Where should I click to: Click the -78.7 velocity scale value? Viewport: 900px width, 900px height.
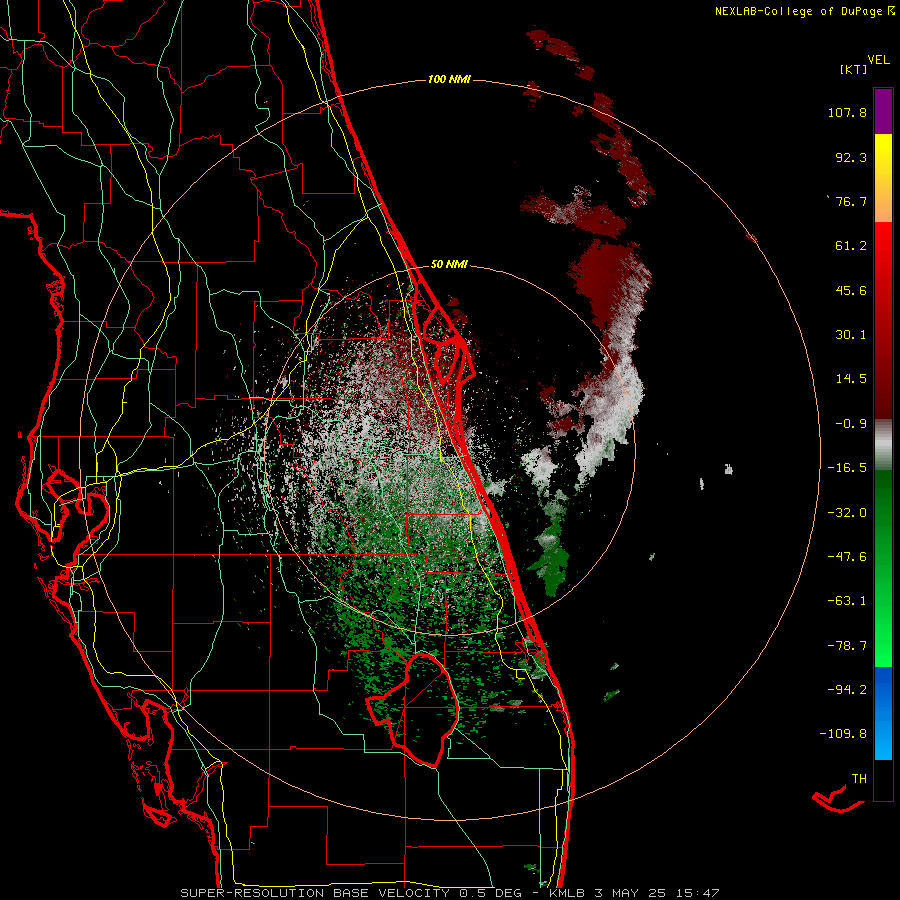[x=847, y=646]
